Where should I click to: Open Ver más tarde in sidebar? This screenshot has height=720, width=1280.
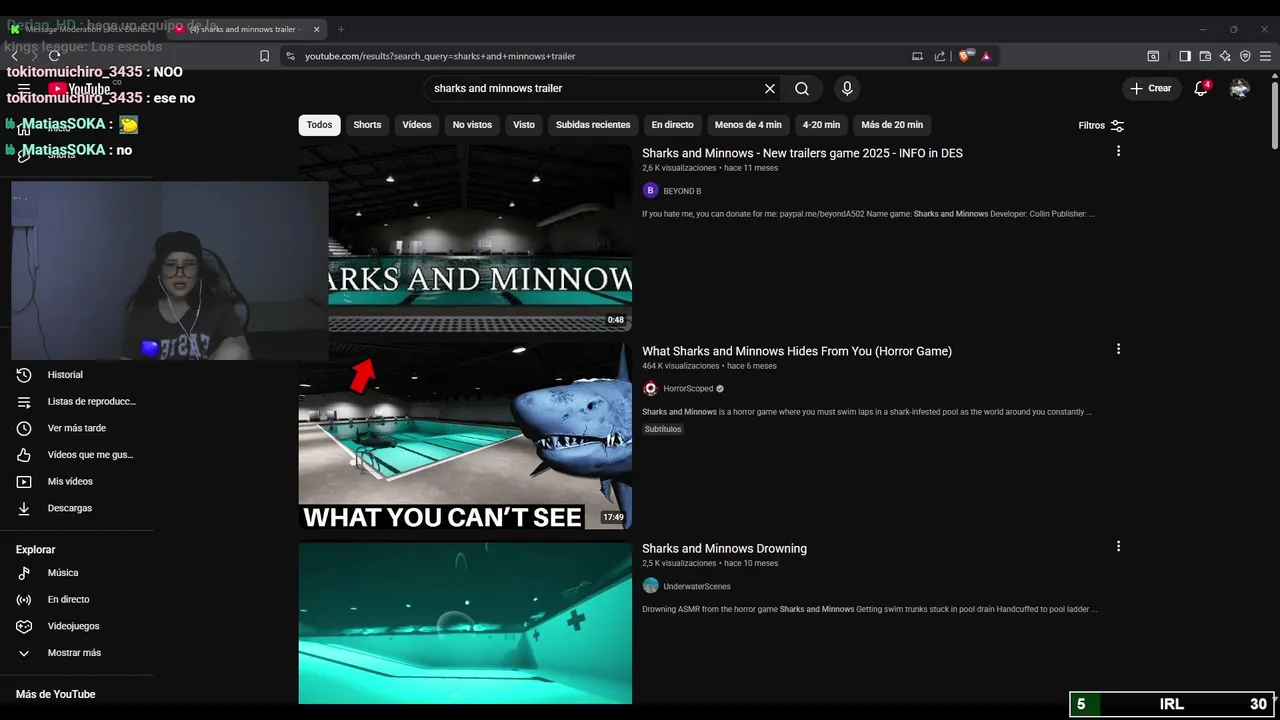pos(76,428)
